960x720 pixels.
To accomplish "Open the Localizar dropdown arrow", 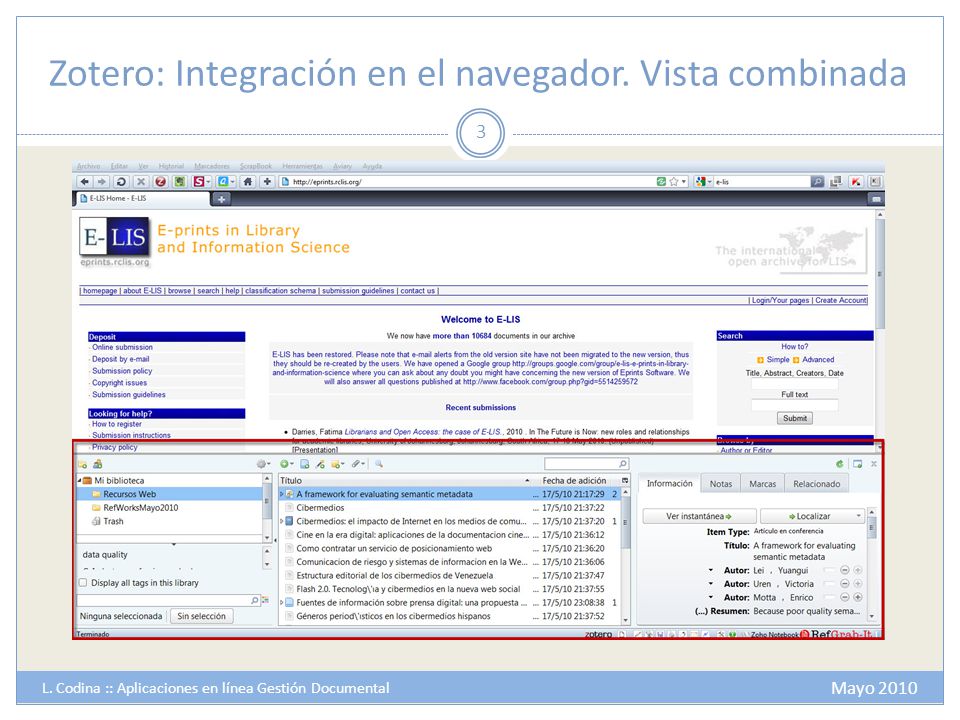I will pyautogui.click(x=858, y=516).
